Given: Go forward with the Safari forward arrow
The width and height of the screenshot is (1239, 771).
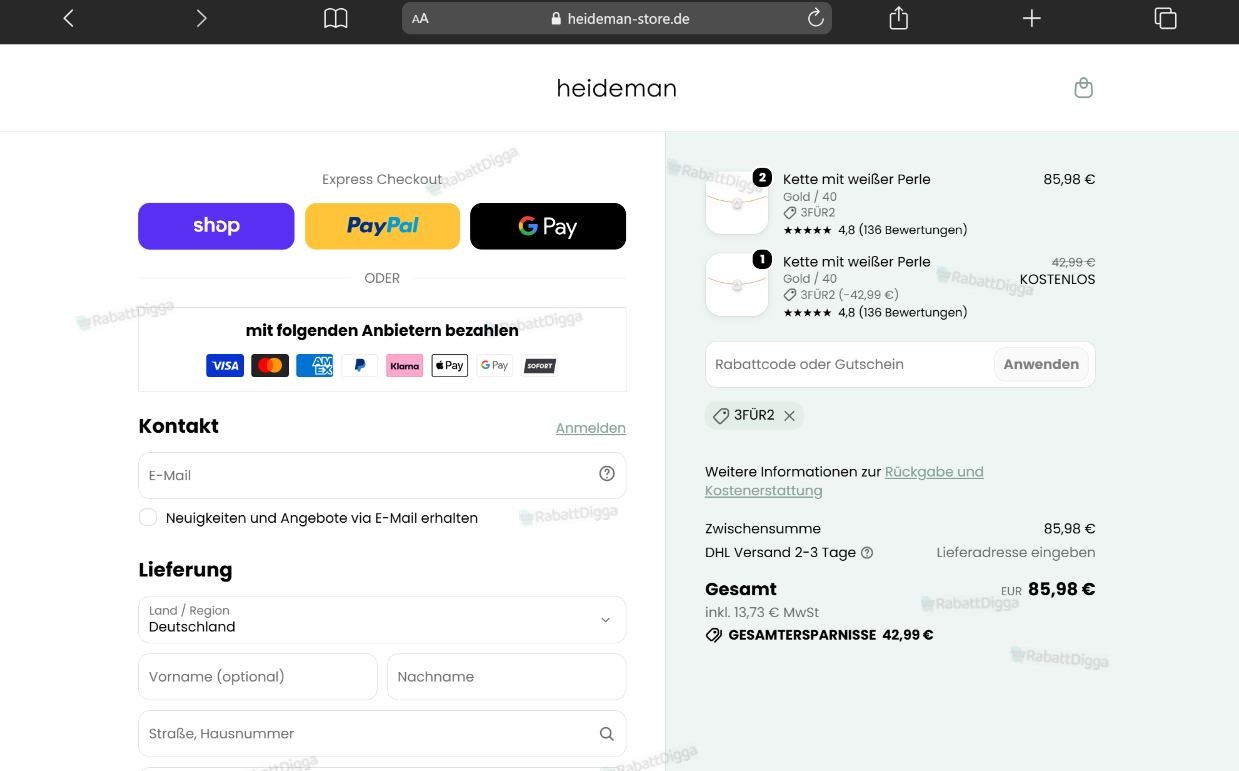Looking at the screenshot, I should pos(201,18).
